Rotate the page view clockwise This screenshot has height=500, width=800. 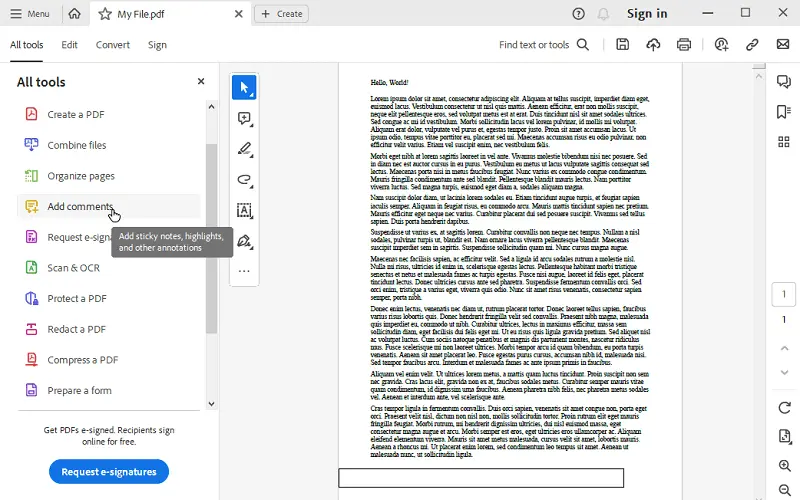(x=784, y=407)
